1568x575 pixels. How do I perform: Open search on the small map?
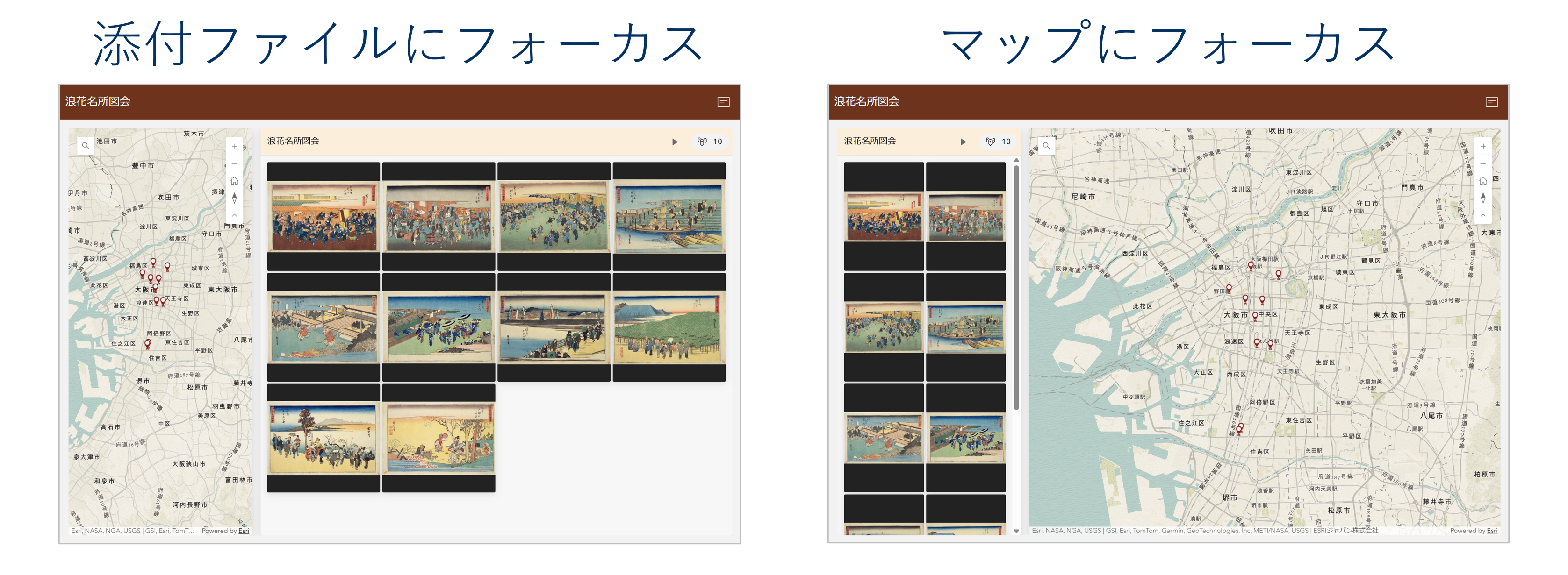click(x=86, y=146)
